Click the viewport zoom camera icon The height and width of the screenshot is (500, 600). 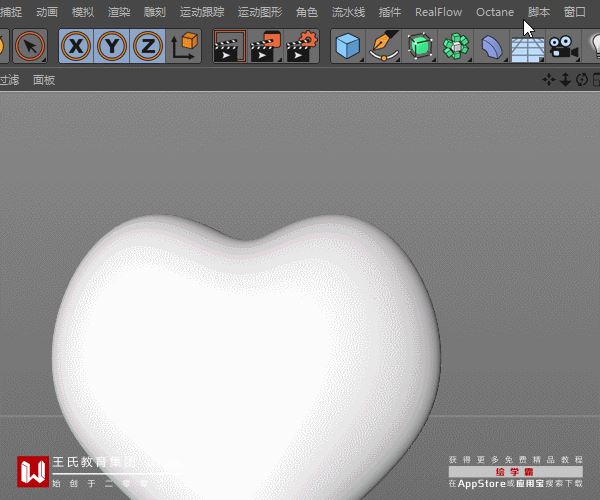565,80
